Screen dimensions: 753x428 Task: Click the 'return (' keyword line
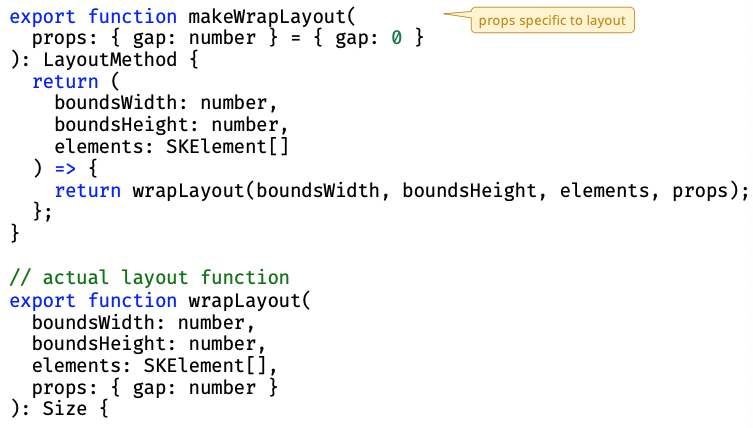click(x=65, y=82)
